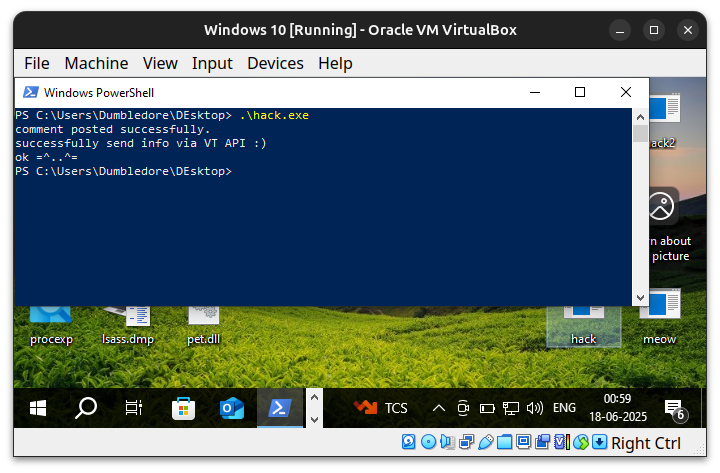
Task: Click the Windows network tray icon
Action: point(511,408)
